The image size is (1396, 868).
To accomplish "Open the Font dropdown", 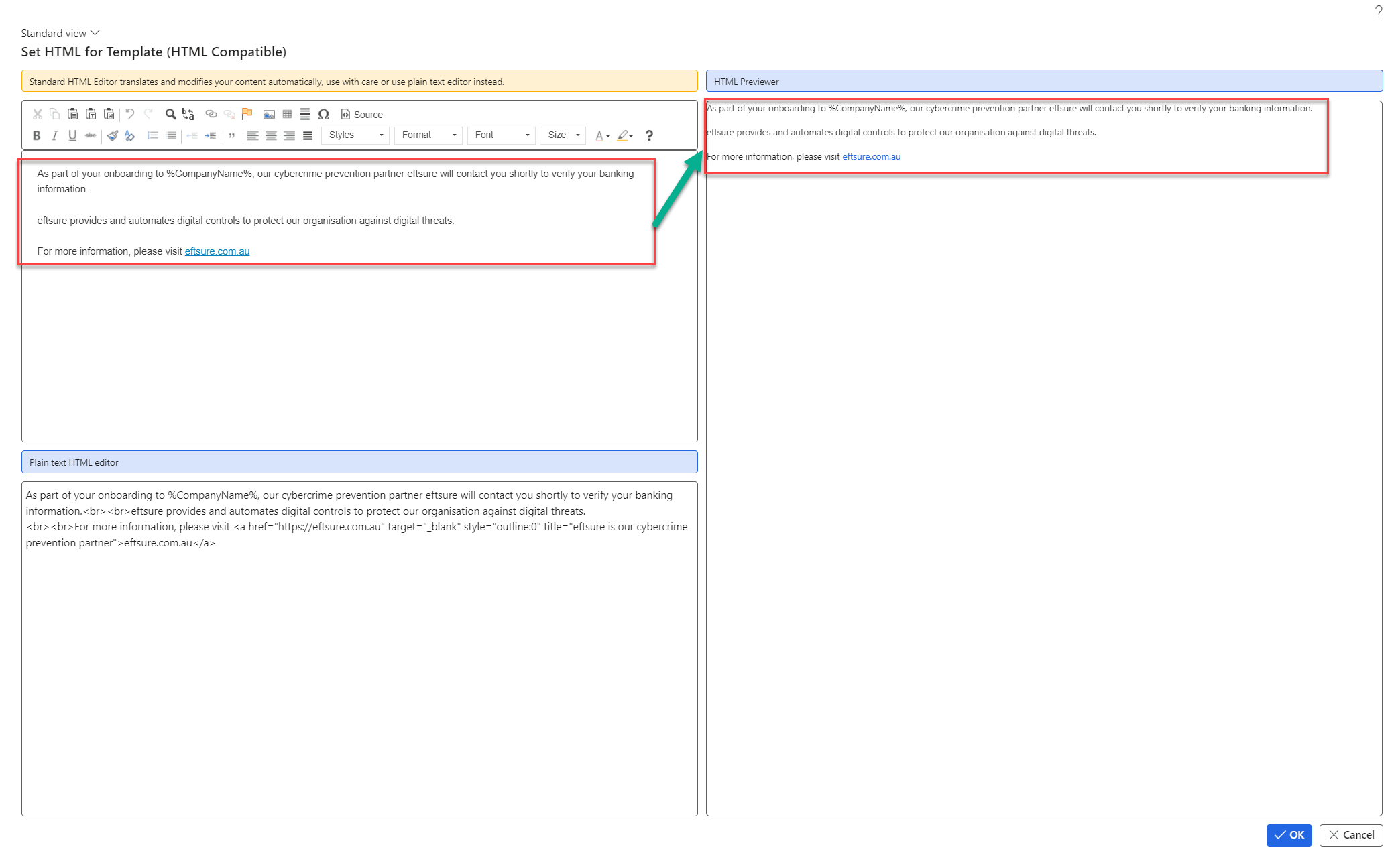I will 502,135.
